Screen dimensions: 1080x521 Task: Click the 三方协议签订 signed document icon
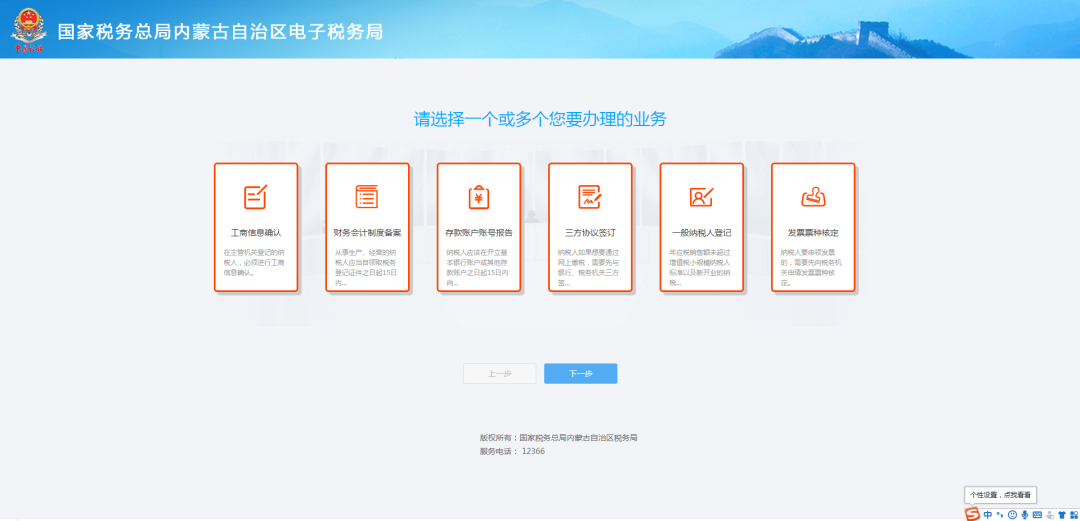tap(590, 197)
